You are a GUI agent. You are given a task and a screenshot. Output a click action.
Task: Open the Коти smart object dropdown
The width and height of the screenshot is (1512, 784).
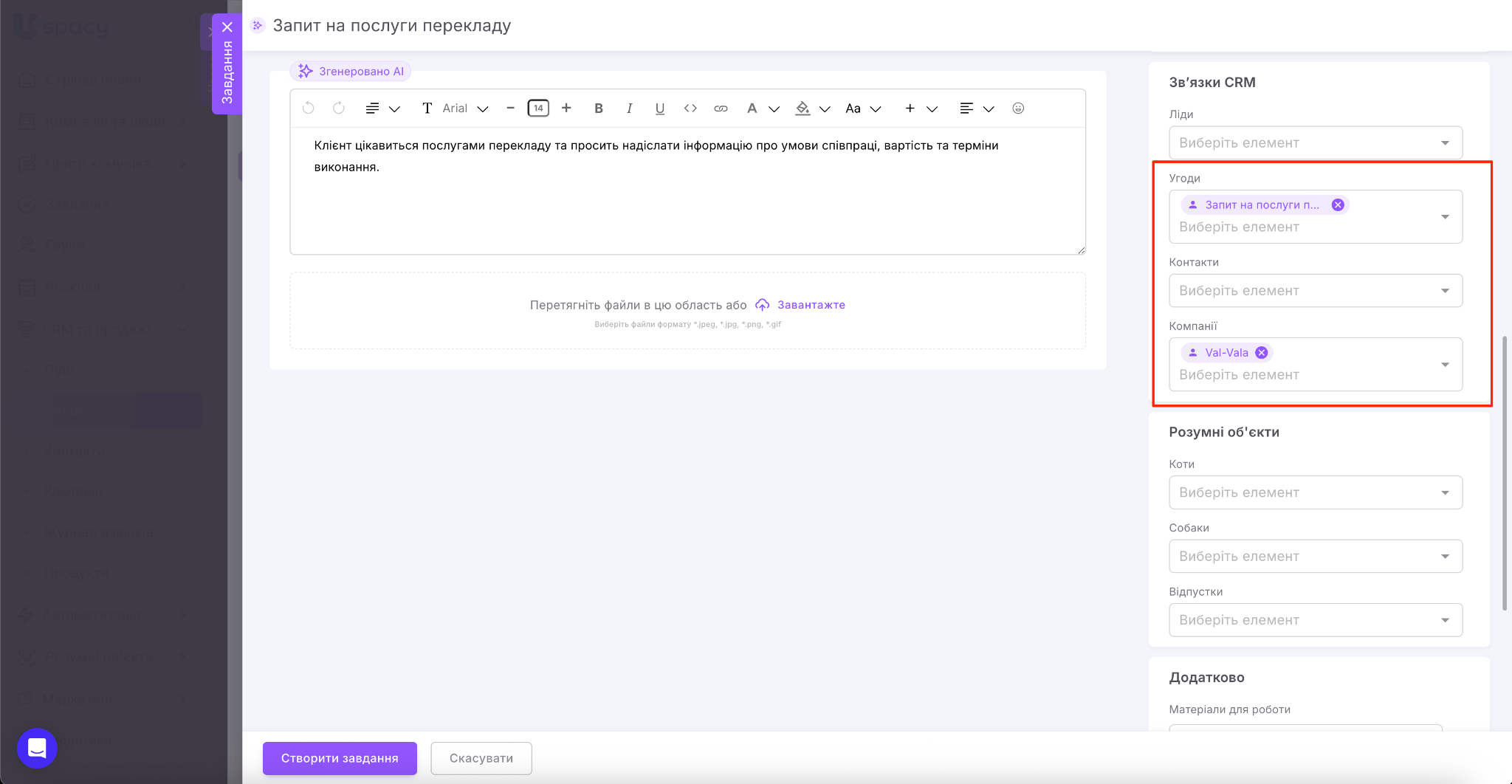1315,492
